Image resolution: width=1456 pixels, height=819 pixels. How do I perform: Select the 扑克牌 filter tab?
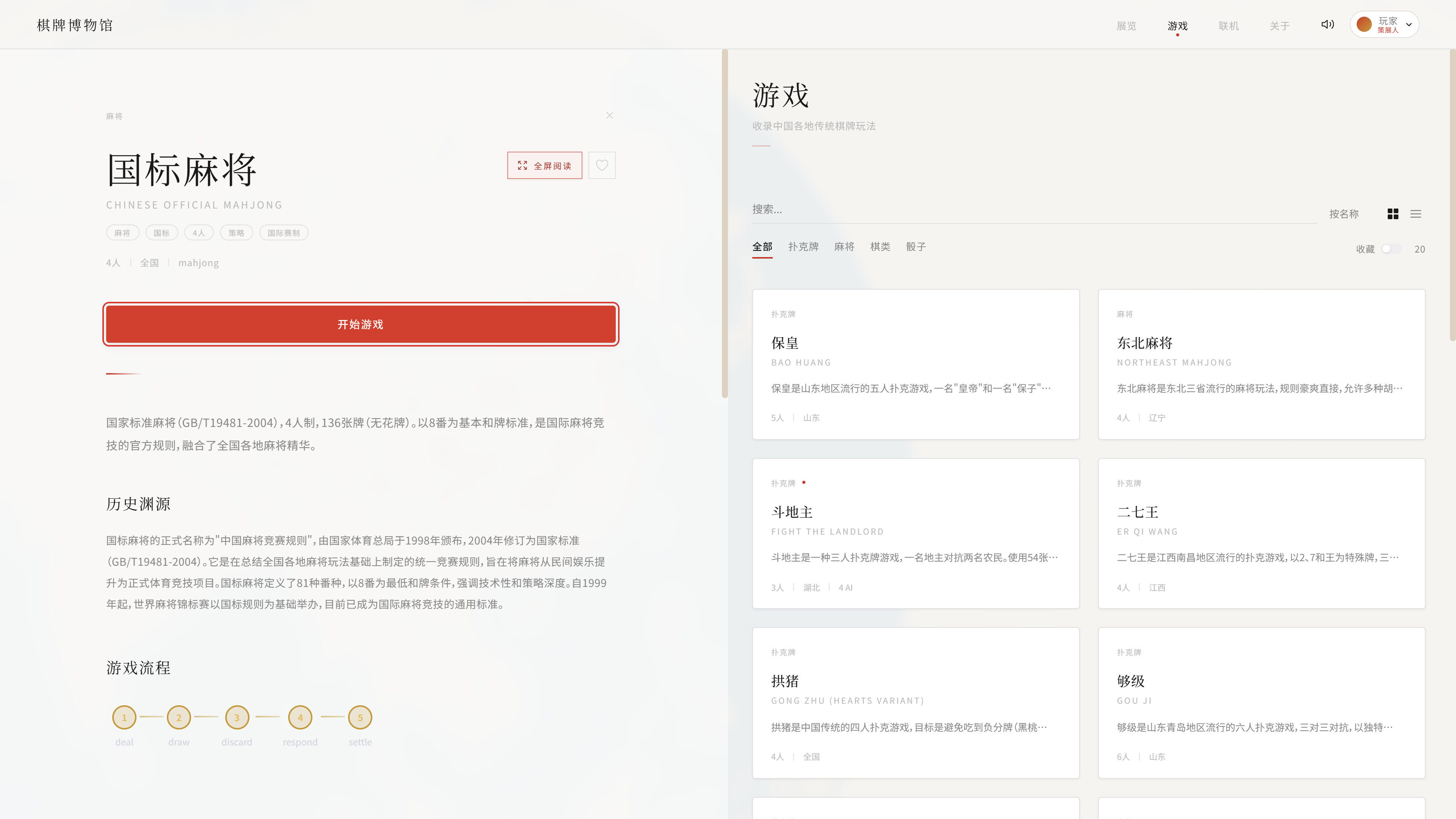[x=803, y=247]
